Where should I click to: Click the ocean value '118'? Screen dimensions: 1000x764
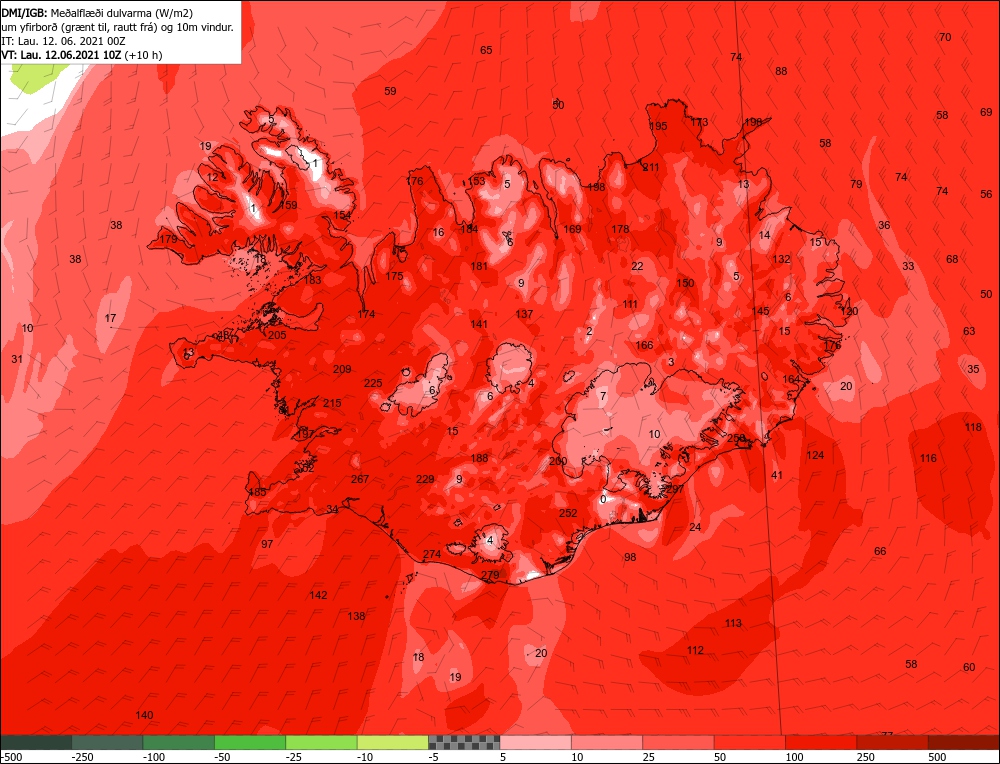point(973,427)
